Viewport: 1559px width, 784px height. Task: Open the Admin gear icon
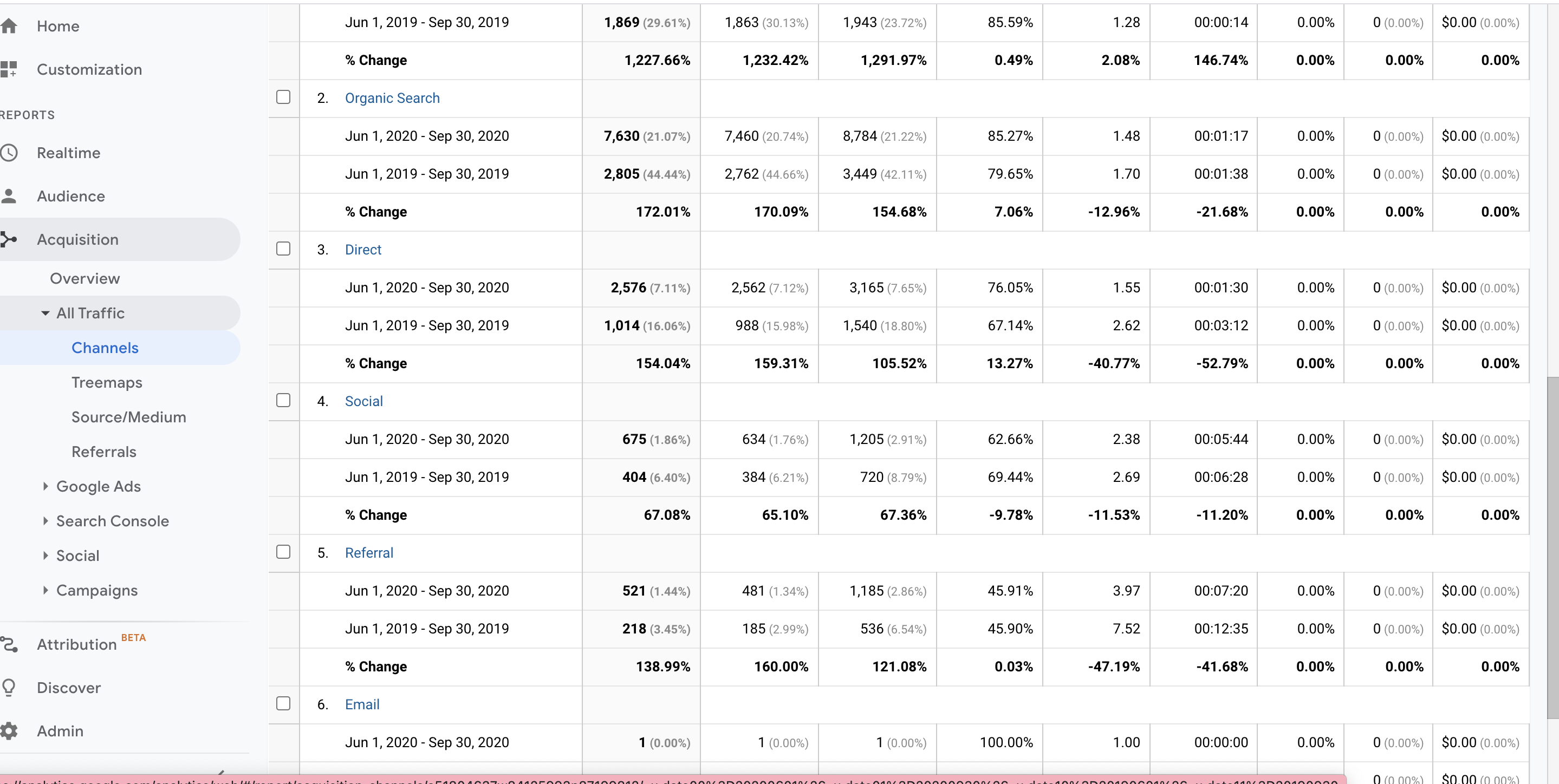tap(9, 731)
